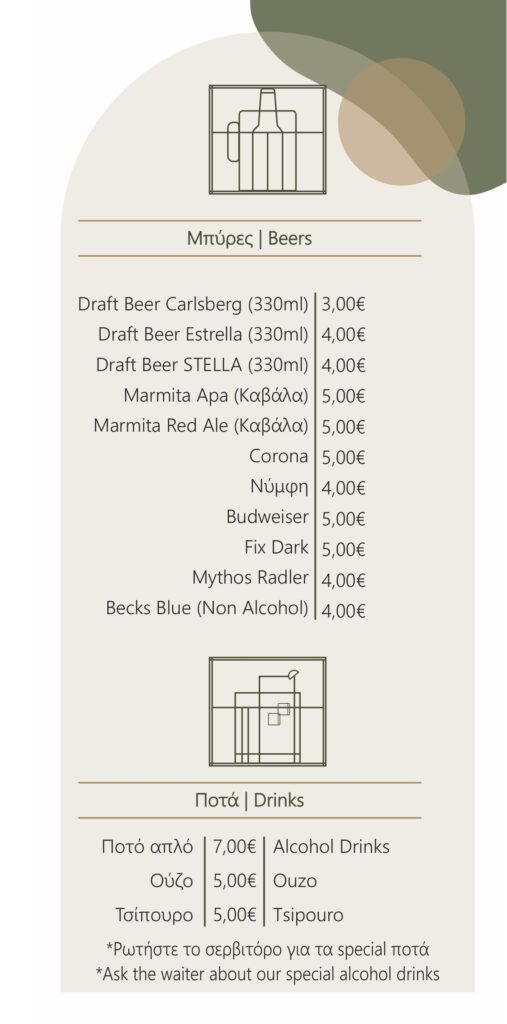507x1024 pixels.
Task: Click Draft Beer Carlsberg (330ml) item
Action: [x=193, y=304]
